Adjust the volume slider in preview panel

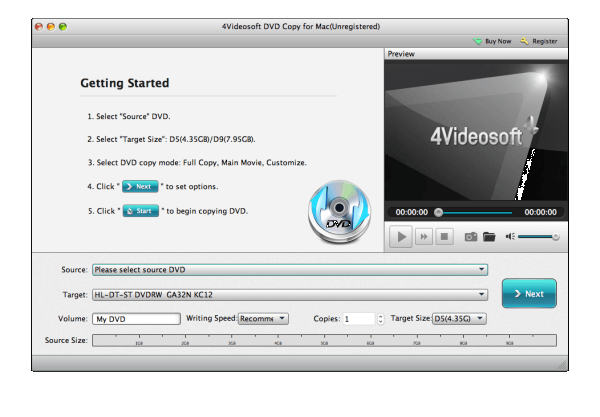[539, 237]
